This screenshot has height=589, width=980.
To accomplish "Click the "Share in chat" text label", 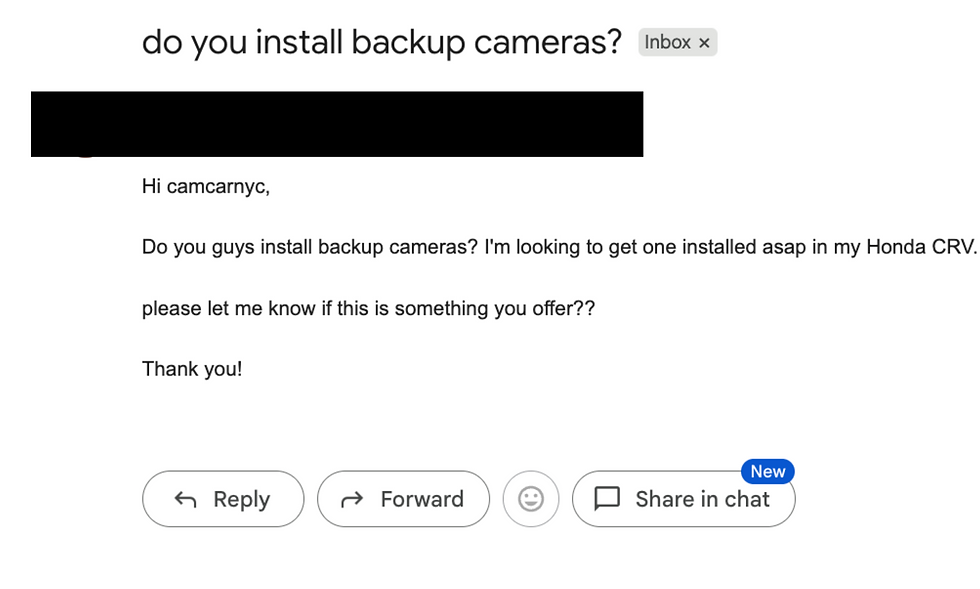I will [x=702, y=499].
